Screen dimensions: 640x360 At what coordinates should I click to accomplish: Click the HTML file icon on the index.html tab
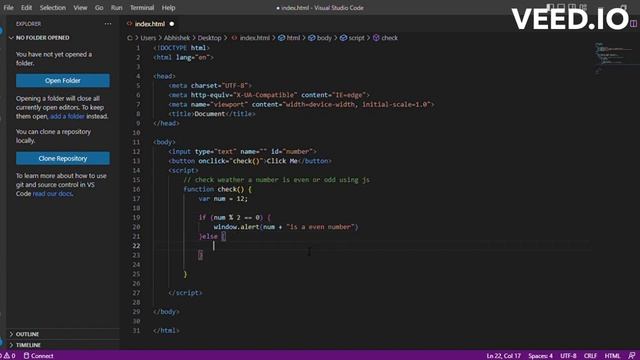coord(129,24)
